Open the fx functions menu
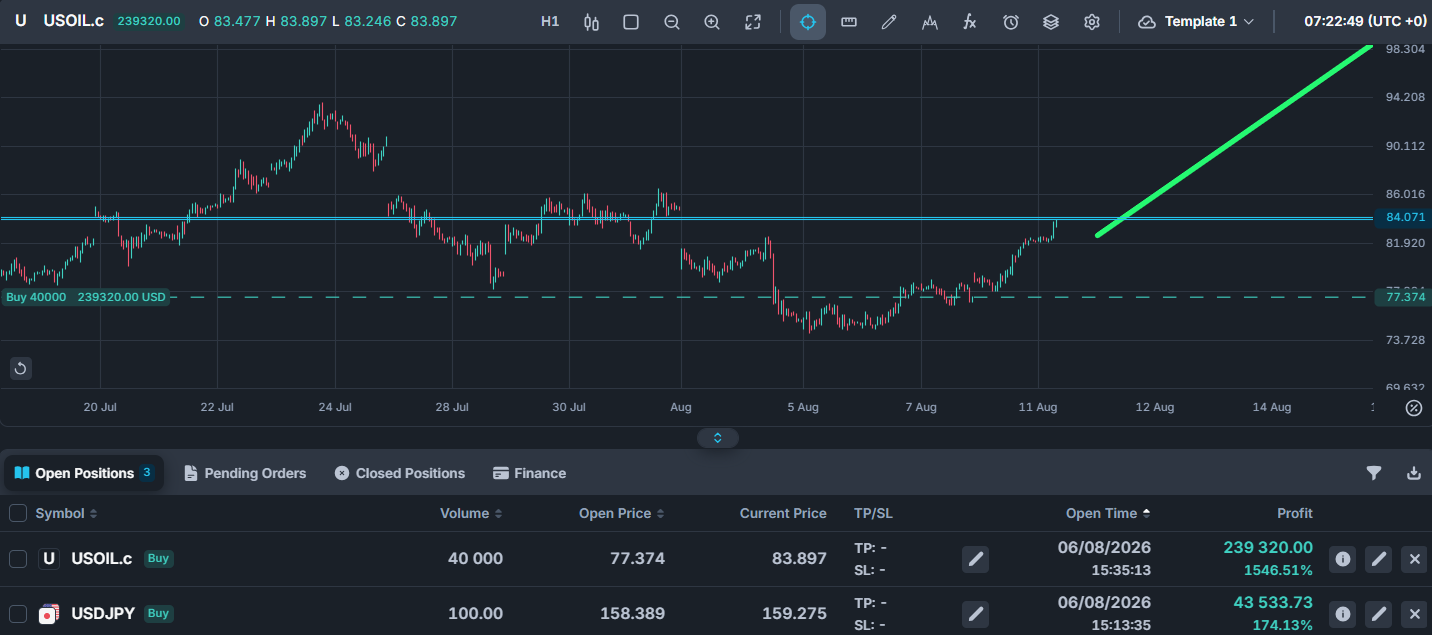This screenshot has width=1432, height=635. coord(970,22)
